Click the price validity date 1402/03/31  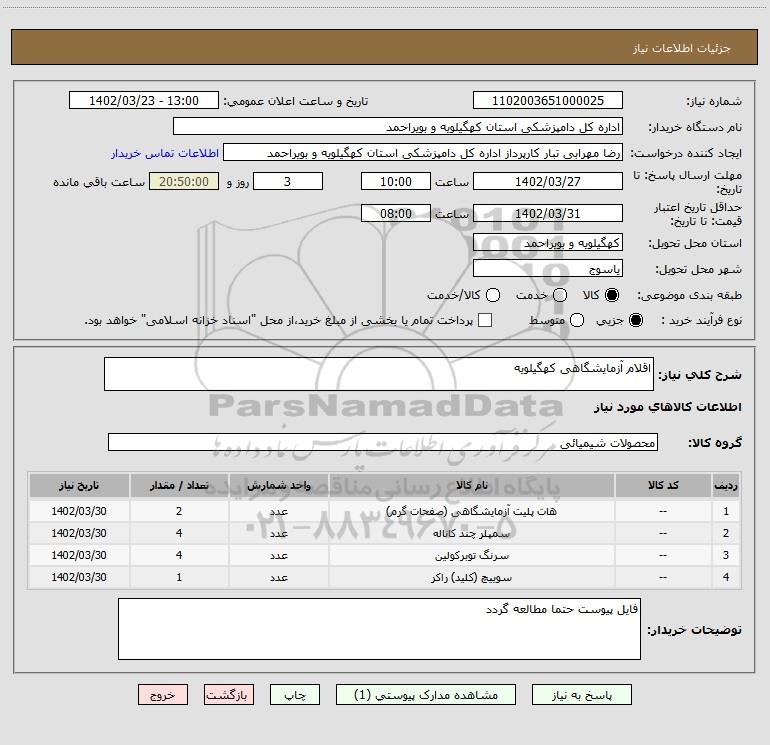[x=548, y=213]
